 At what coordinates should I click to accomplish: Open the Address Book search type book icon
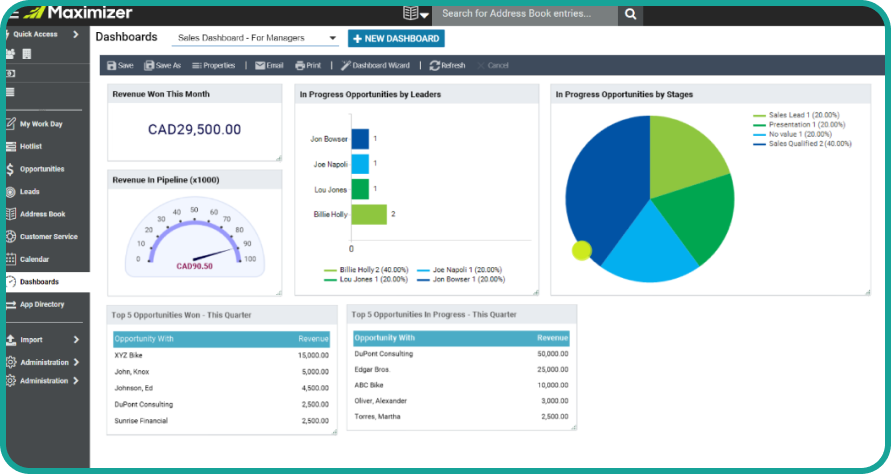410,13
